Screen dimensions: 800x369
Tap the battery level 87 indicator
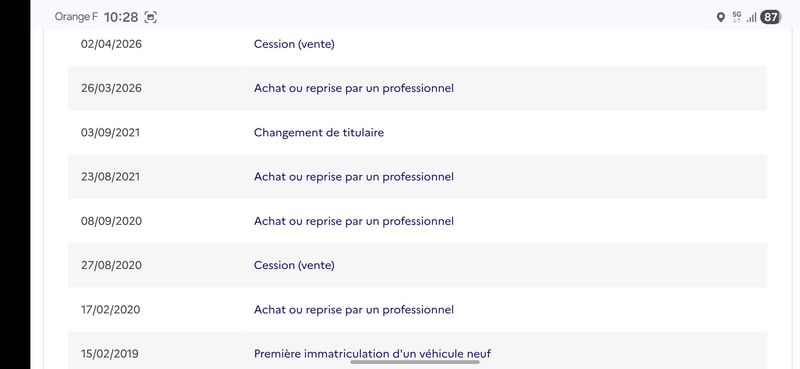coord(770,17)
